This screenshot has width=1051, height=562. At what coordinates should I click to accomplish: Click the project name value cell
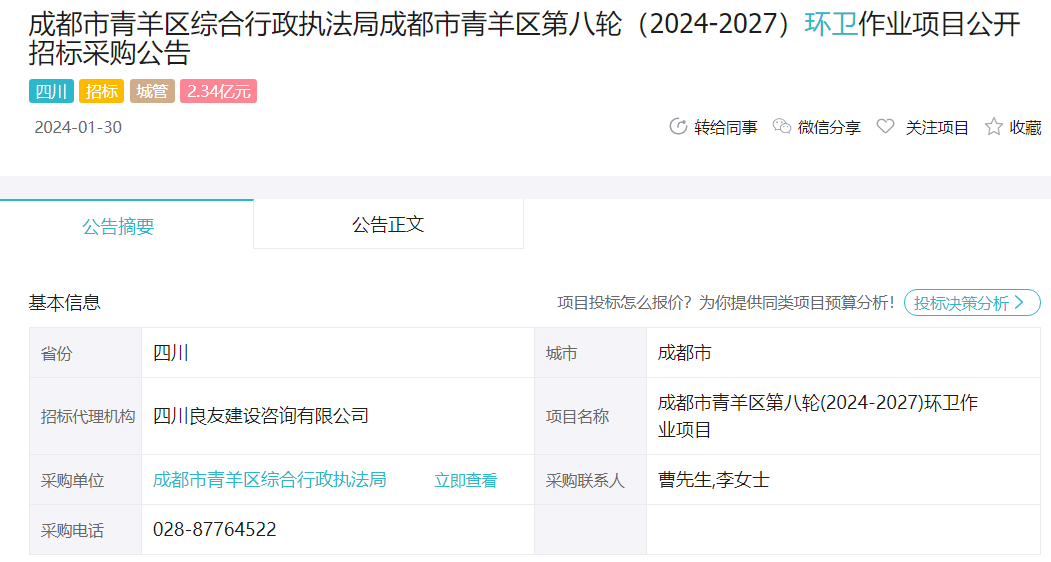click(843, 416)
